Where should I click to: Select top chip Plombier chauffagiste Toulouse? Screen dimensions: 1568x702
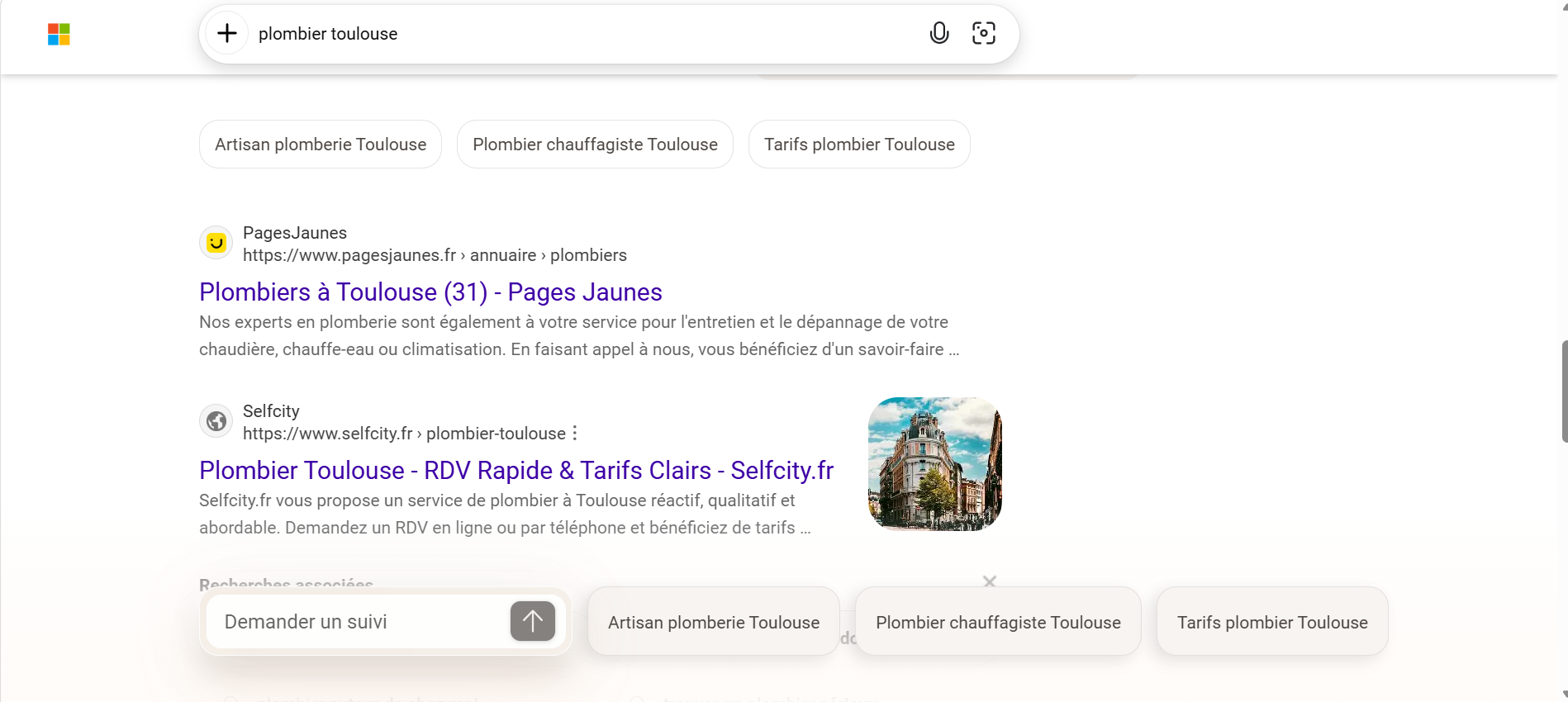coord(595,145)
